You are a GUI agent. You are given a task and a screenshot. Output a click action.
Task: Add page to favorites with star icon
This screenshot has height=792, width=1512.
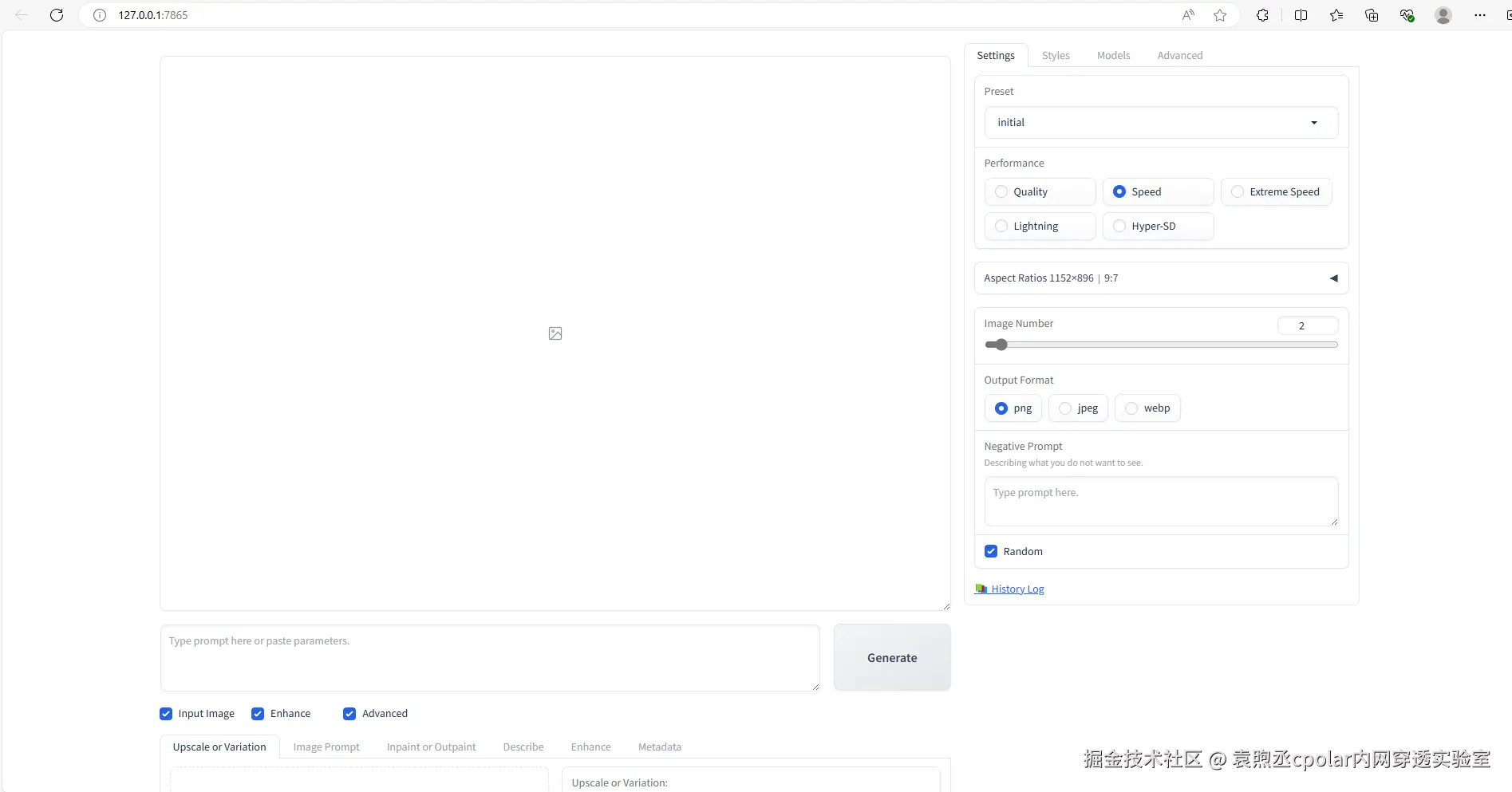click(1220, 15)
